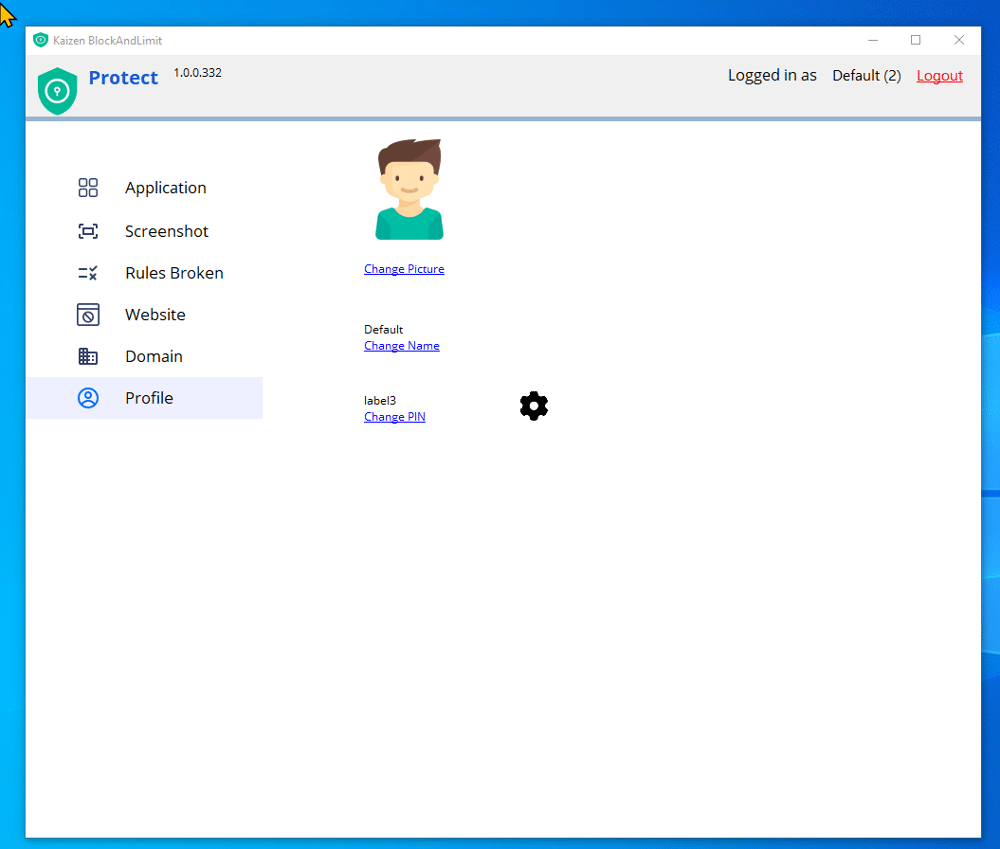
Task: Click the Website block icon in sidebar
Action: (x=88, y=315)
